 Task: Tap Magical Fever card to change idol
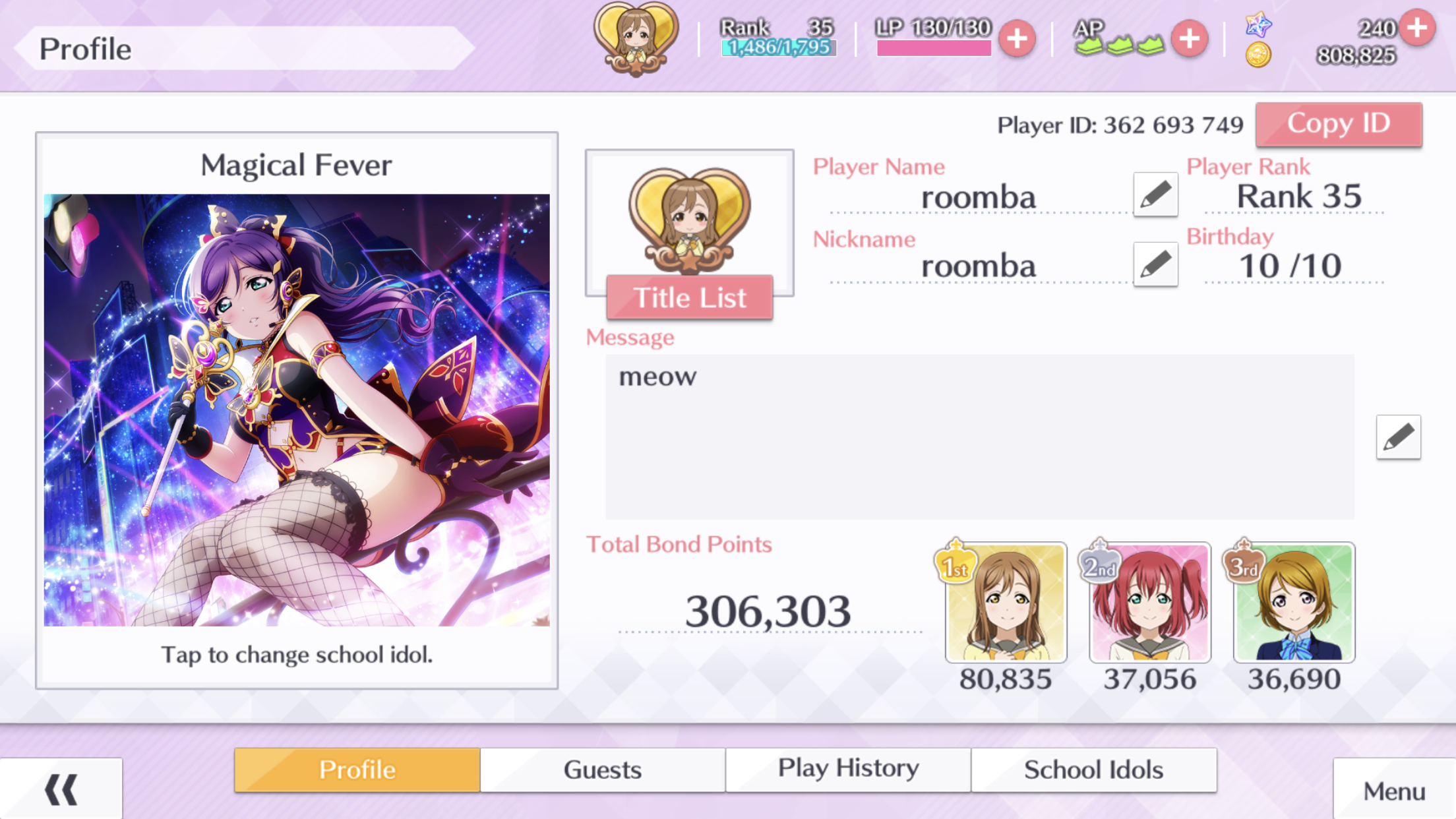297,410
